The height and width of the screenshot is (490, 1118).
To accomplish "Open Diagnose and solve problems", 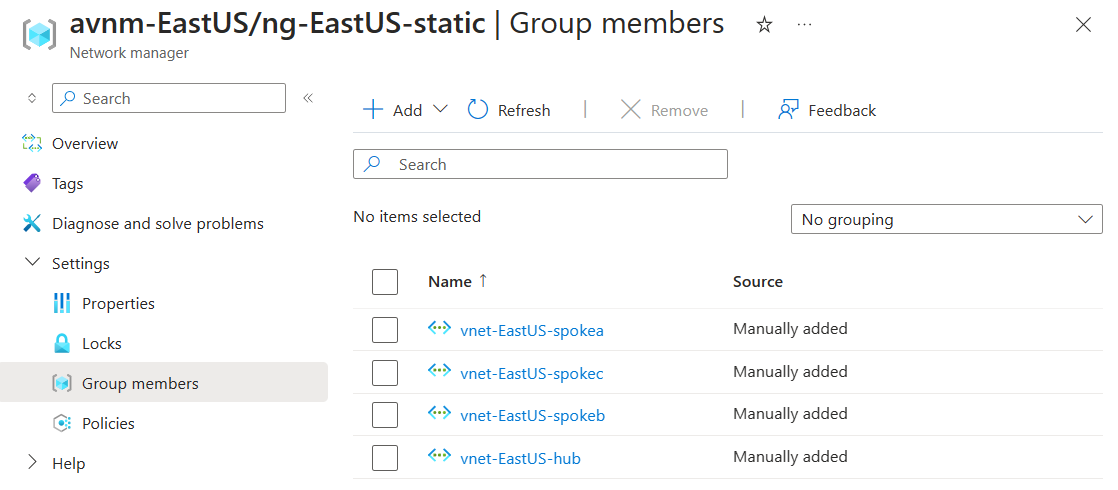I will pos(157,224).
